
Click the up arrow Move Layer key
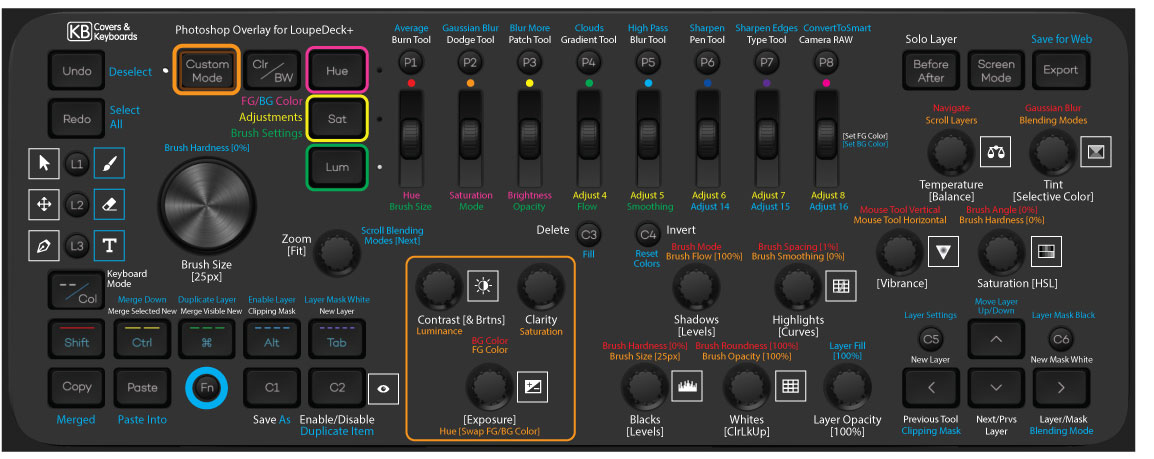[x=996, y=339]
